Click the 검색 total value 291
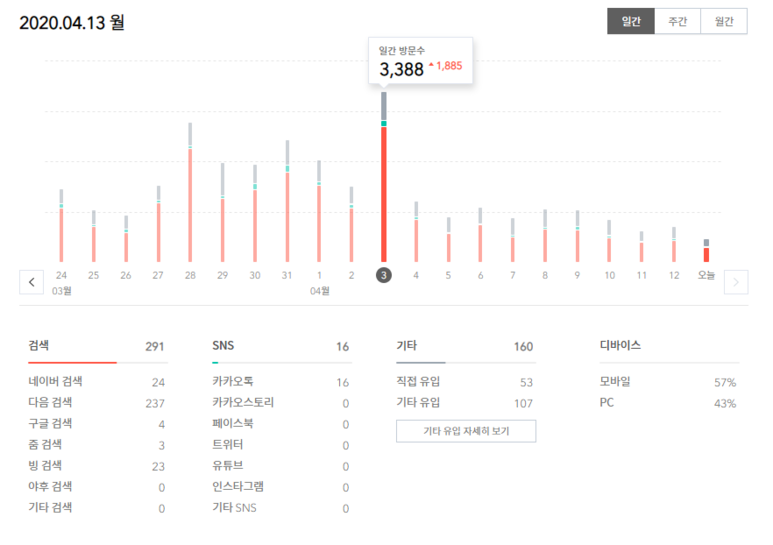773x545 pixels. 155,346
